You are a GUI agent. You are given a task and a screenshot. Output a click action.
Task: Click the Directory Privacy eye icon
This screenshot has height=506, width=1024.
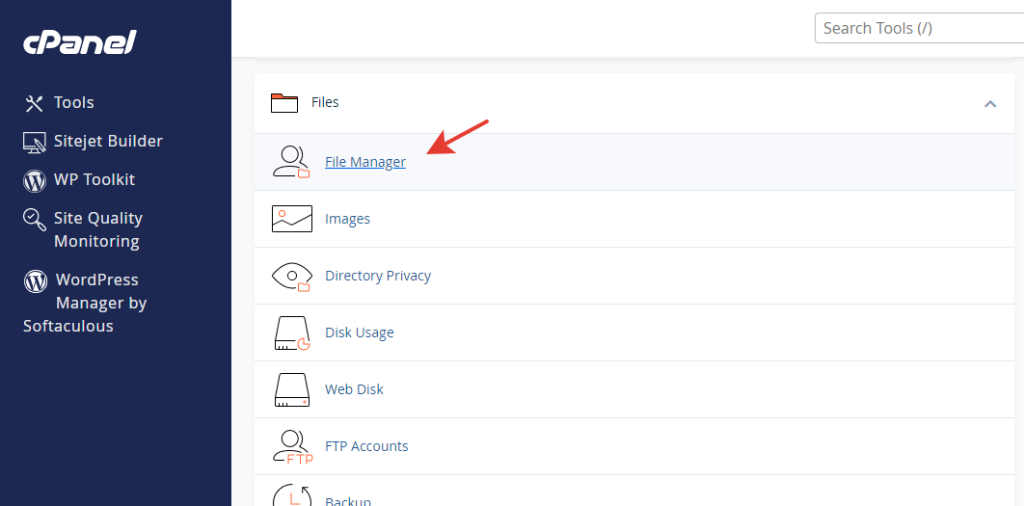[x=291, y=276]
